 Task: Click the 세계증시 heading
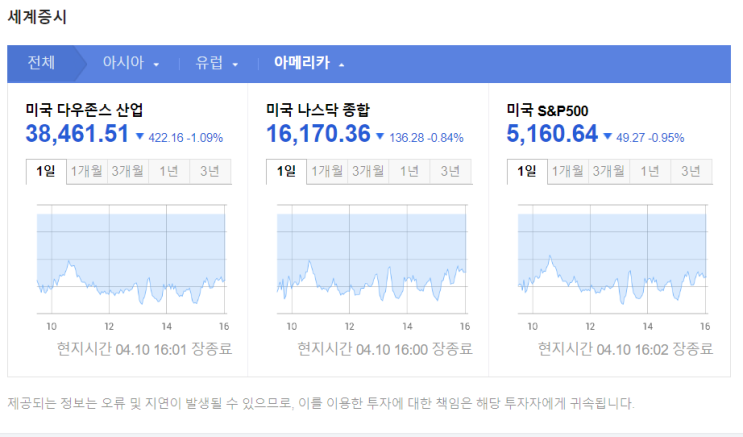coord(37,17)
